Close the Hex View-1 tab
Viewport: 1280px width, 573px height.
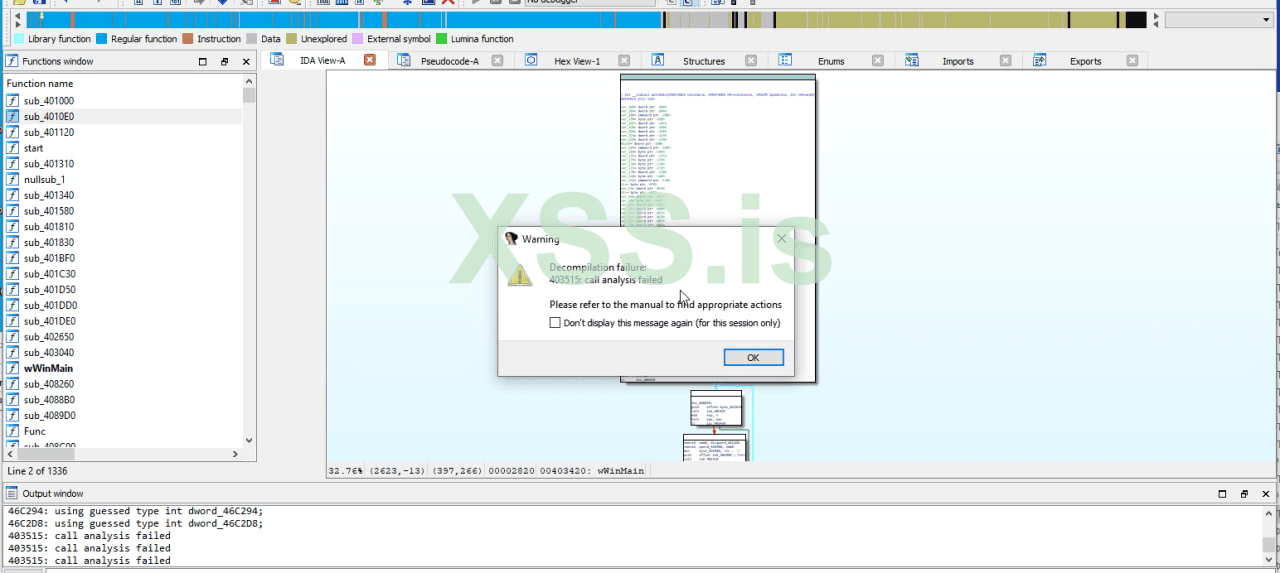(623, 60)
